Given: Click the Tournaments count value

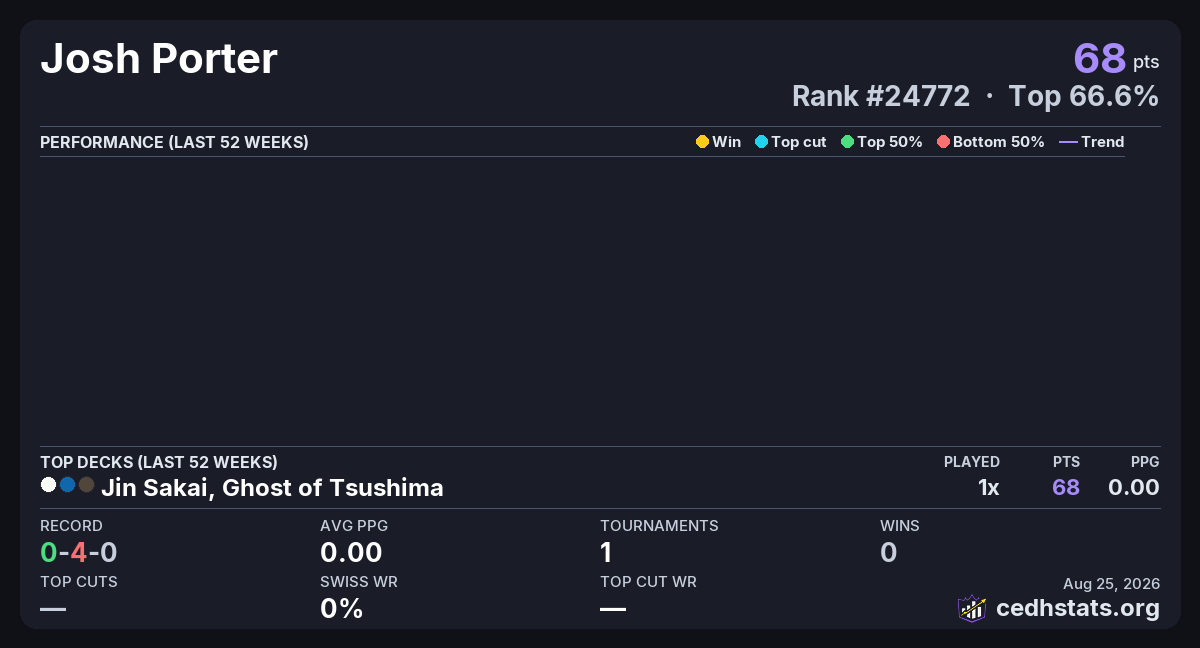Looking at the screenshot, I should [x=606, y=552].
